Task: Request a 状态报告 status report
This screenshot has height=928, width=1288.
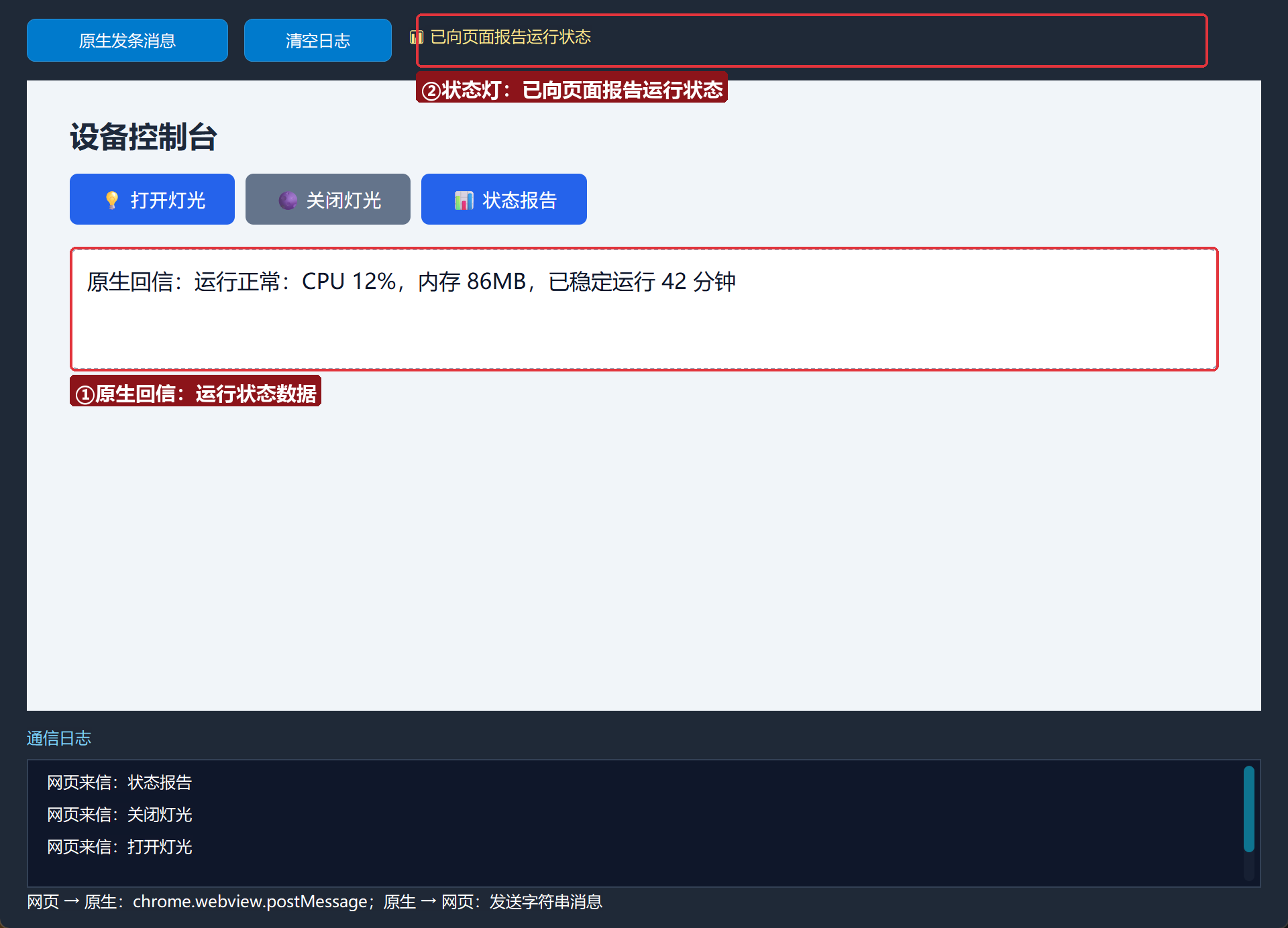Action: (504, 199)
